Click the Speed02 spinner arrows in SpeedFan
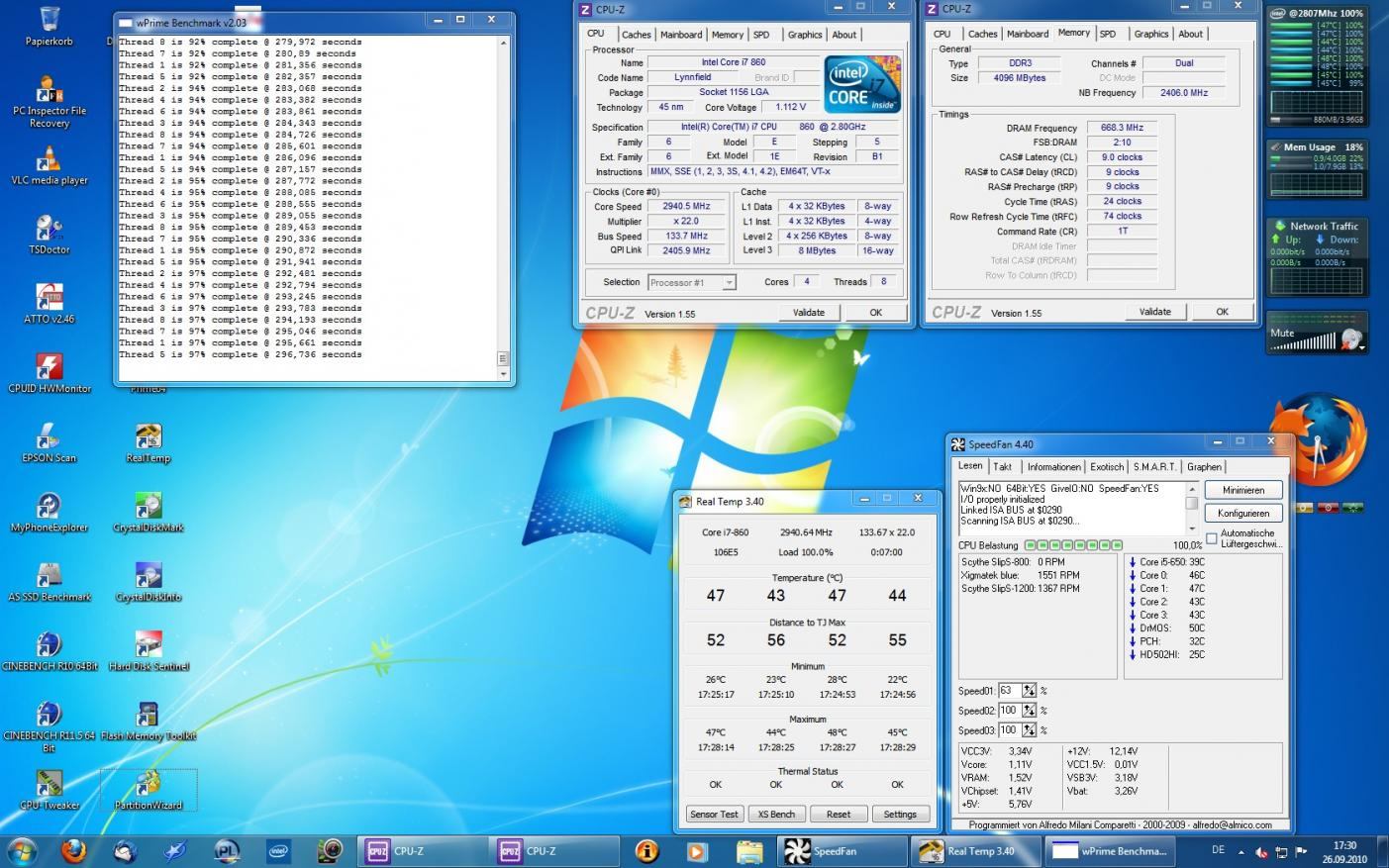This screenshot has width=1389, height=868. tap(1030, 711)
